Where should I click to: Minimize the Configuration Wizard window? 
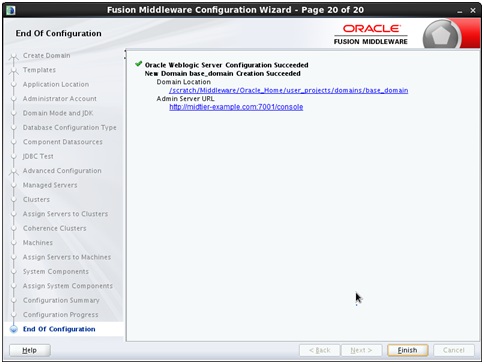[460, 11]
